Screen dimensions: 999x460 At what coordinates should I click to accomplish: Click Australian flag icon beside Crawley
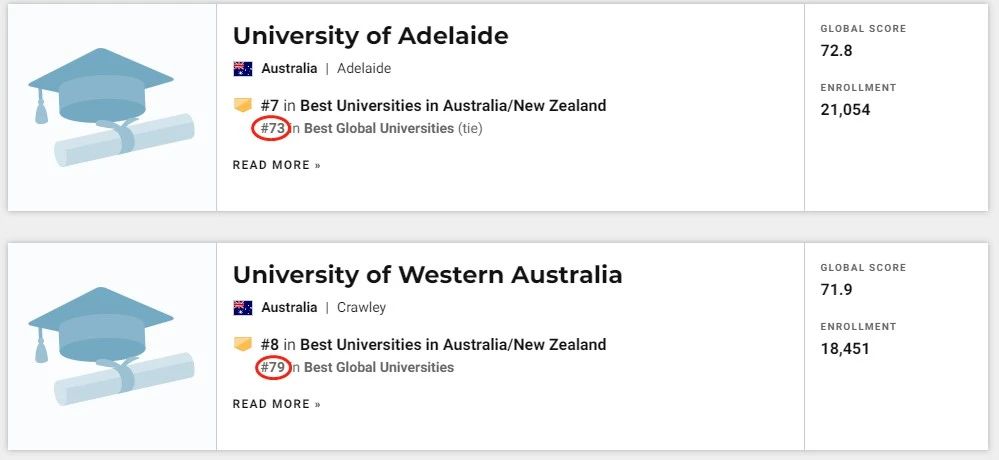243,308
